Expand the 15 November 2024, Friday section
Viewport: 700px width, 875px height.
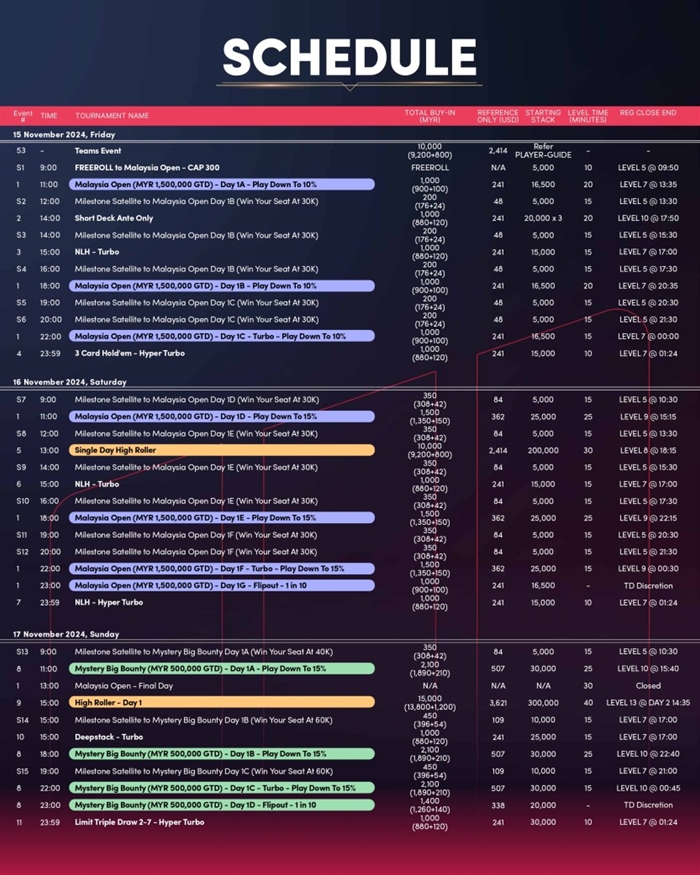tap(64, 134)
